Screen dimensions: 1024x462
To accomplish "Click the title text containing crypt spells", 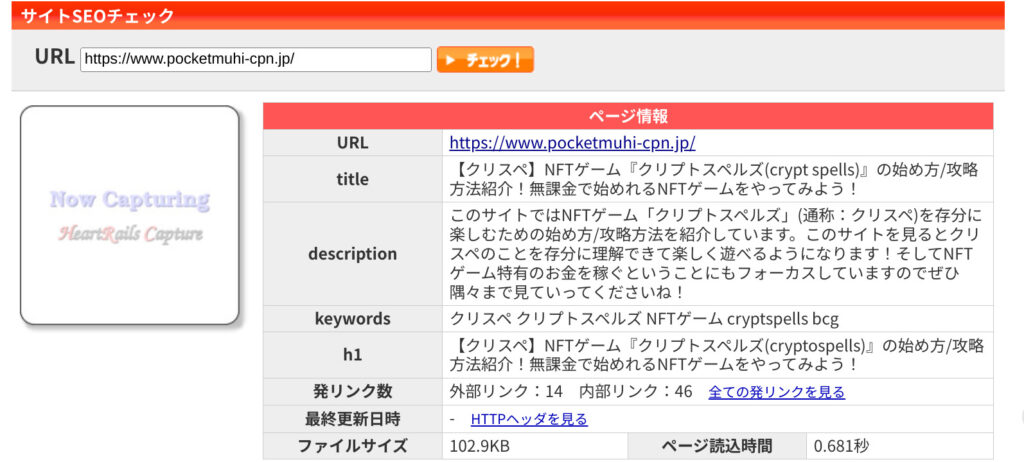I will click(x=716, y=179).
